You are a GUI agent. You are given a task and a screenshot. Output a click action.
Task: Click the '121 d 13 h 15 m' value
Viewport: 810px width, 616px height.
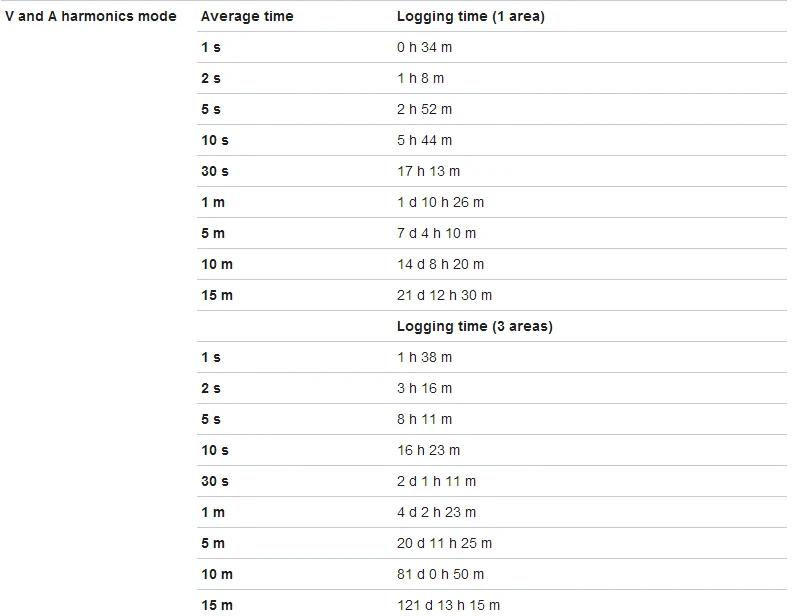pos(448,606)
